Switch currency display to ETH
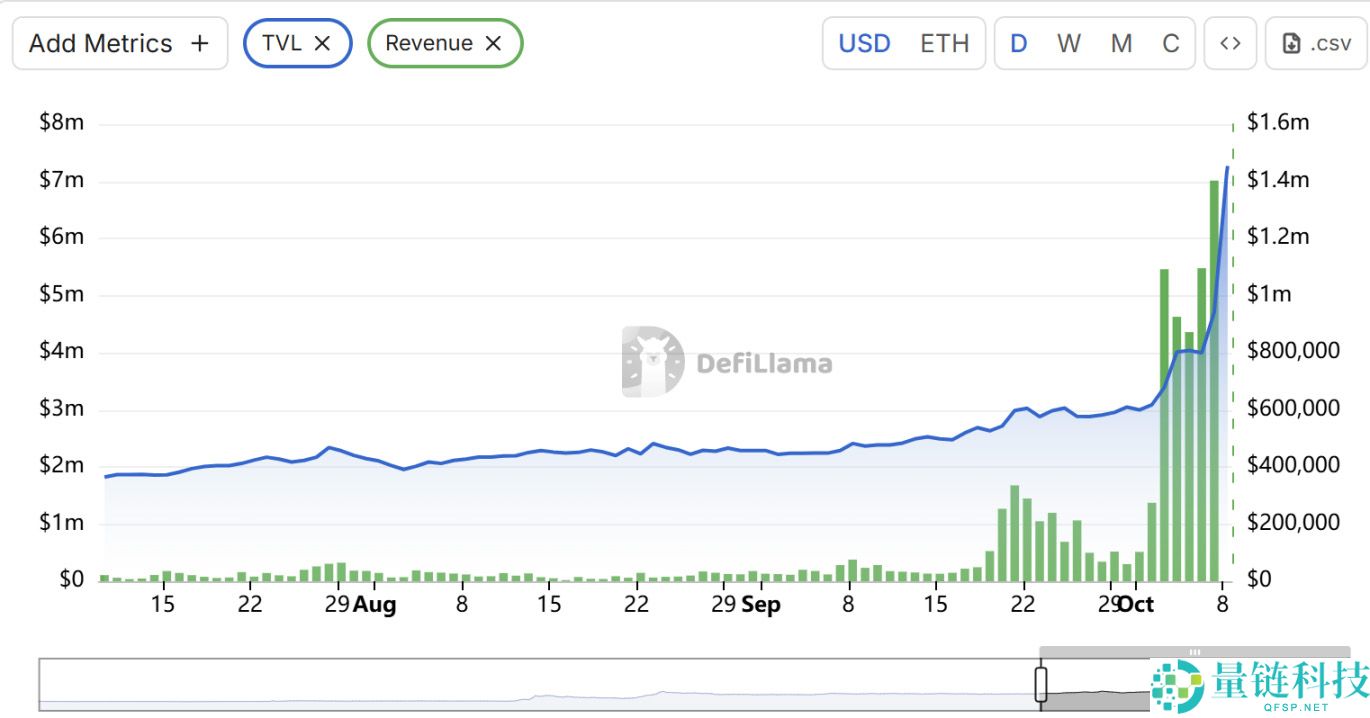 pos(946,43)
